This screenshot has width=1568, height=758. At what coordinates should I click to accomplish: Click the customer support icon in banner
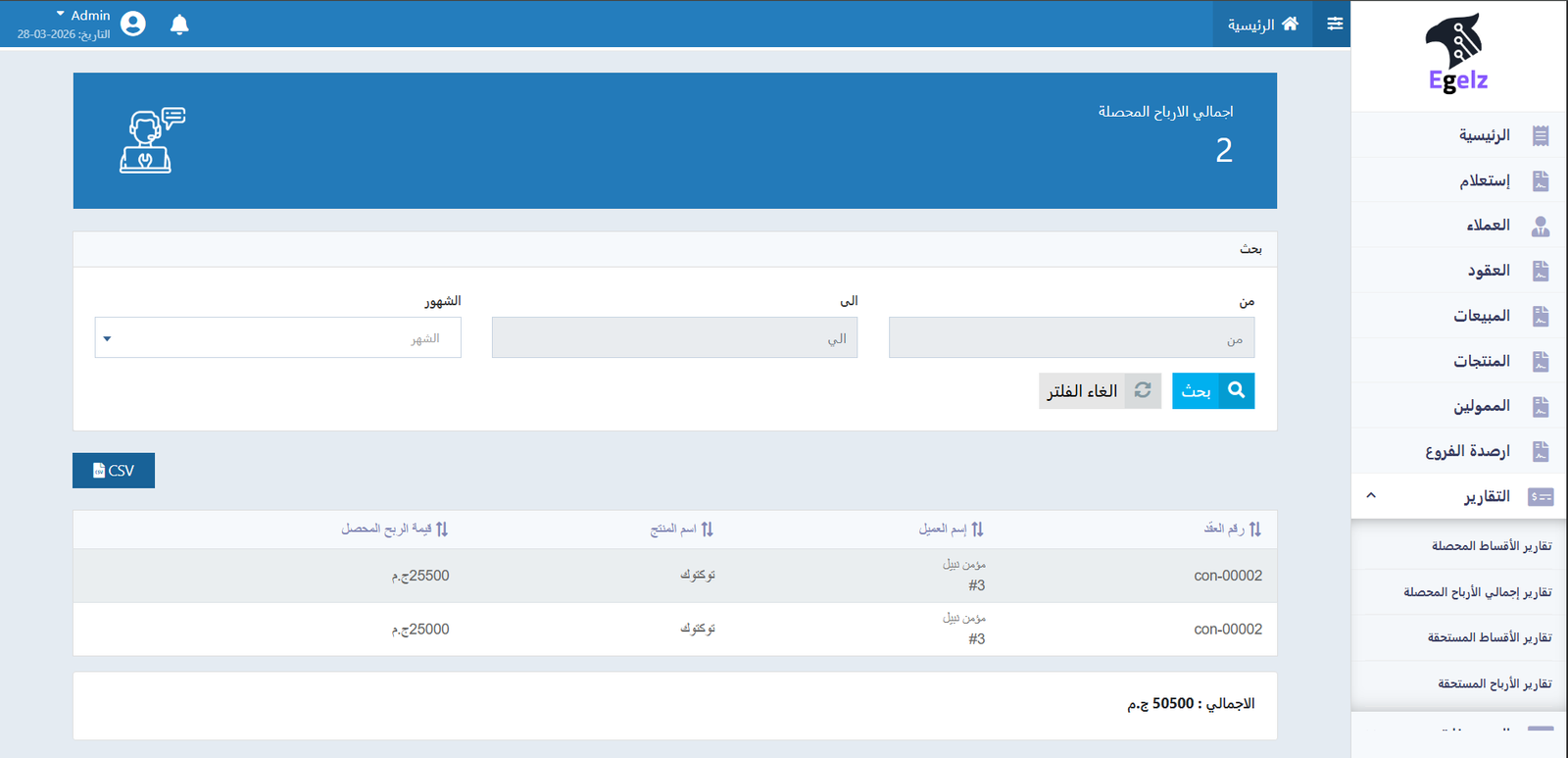click(152, 140)
